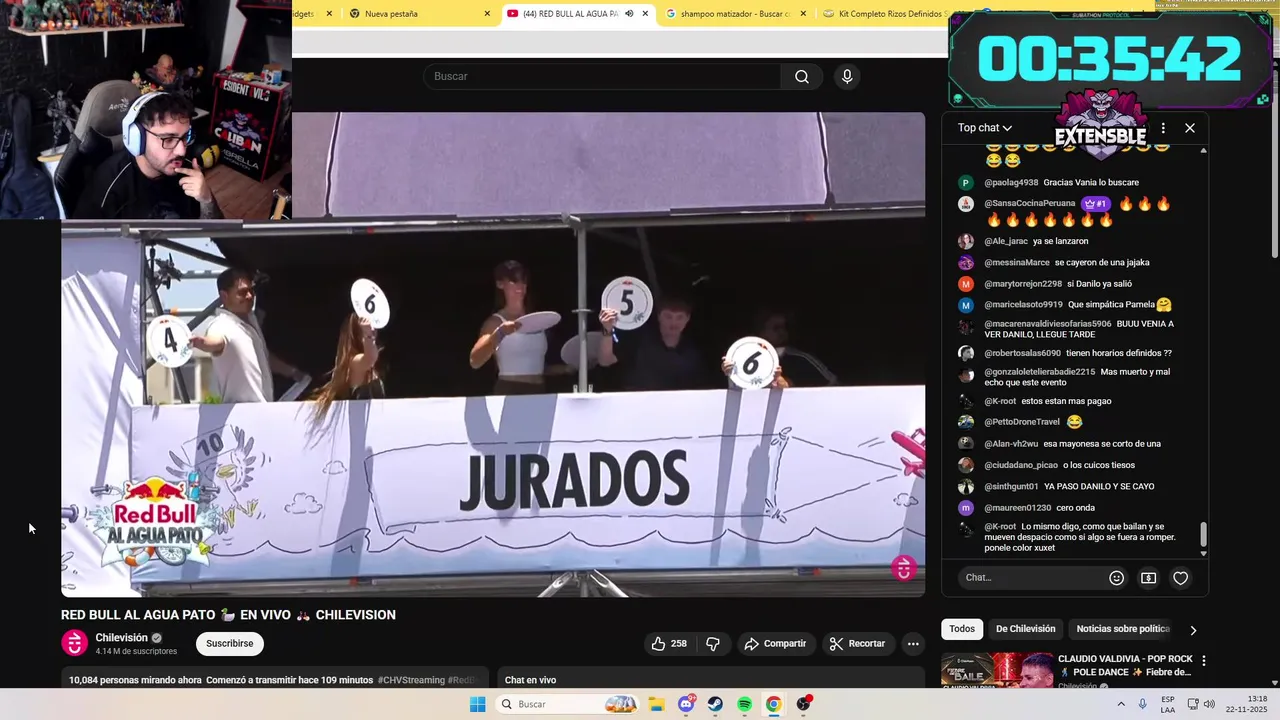Mute the Red Bull tab audio icon
1280x720 pixels.
629,14
